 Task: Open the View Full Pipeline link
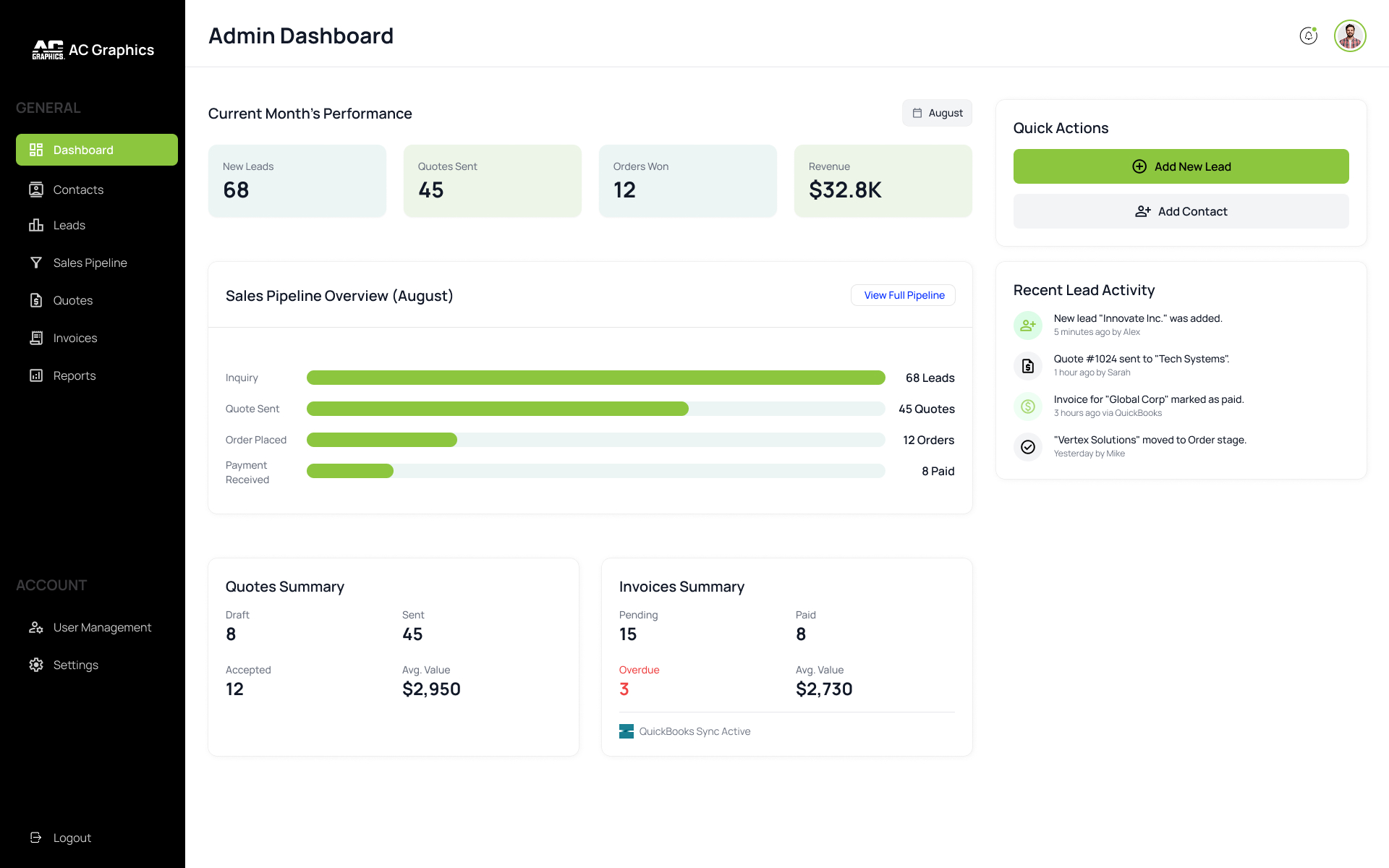tap(904, 295)
